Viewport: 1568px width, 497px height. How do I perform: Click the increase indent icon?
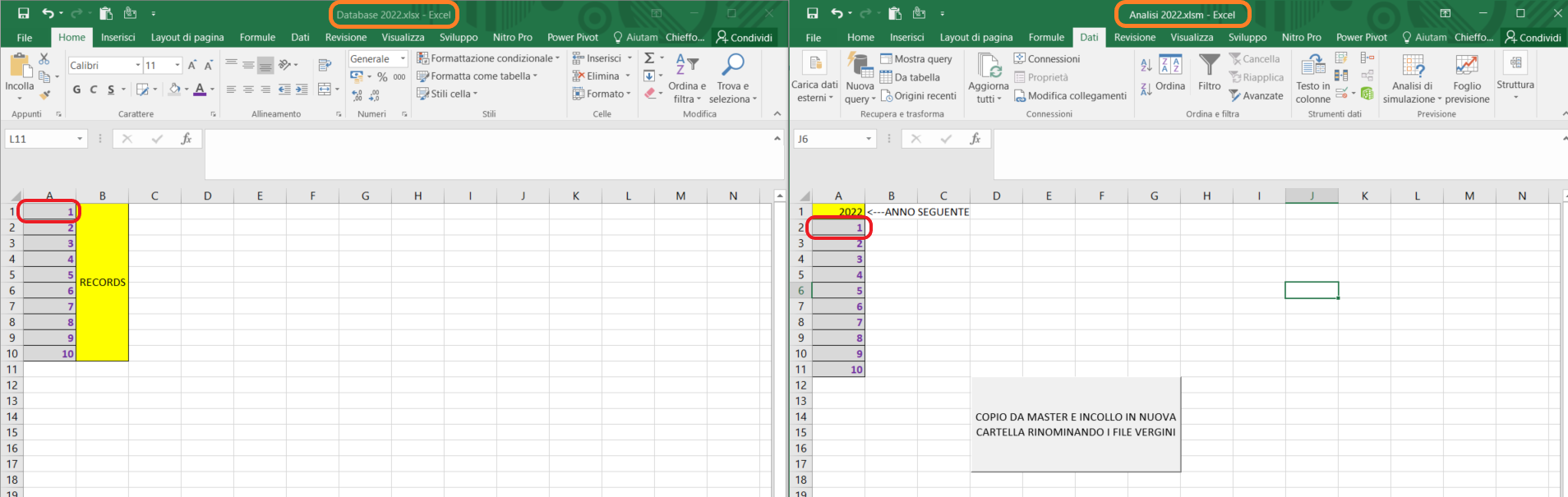coord(302,90)
